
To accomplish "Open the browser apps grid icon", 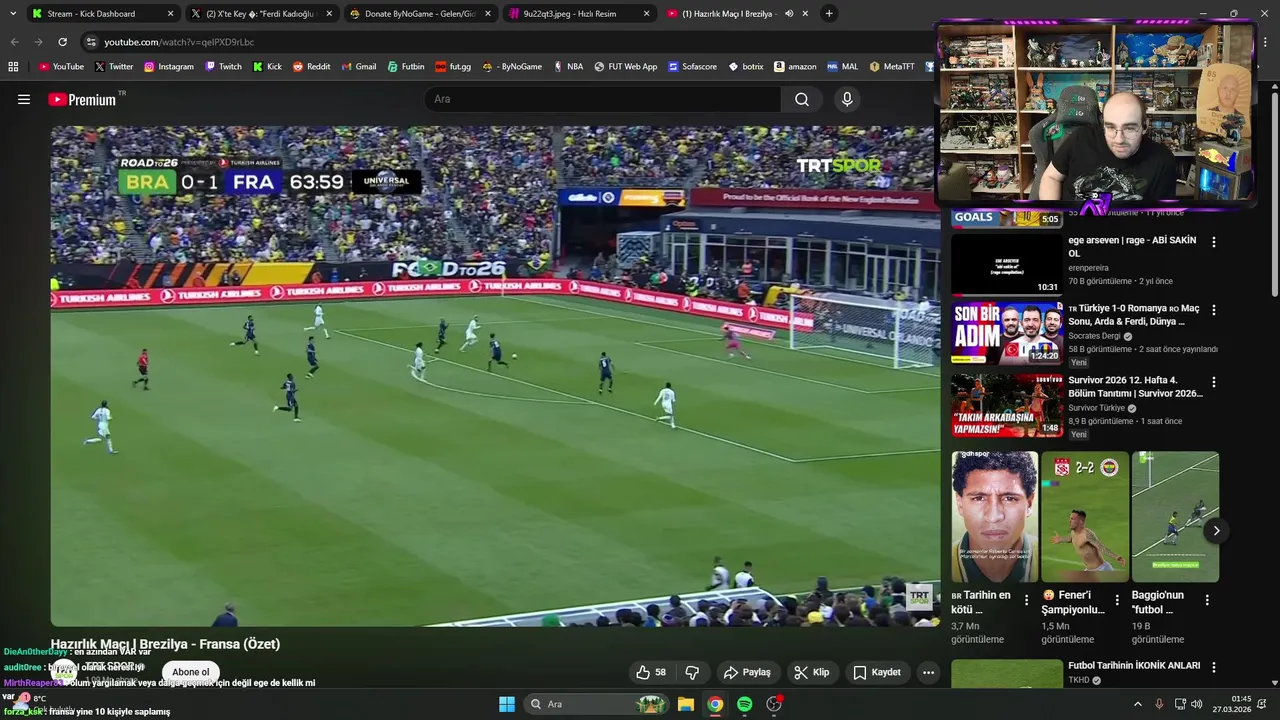I will click(13, 67).
